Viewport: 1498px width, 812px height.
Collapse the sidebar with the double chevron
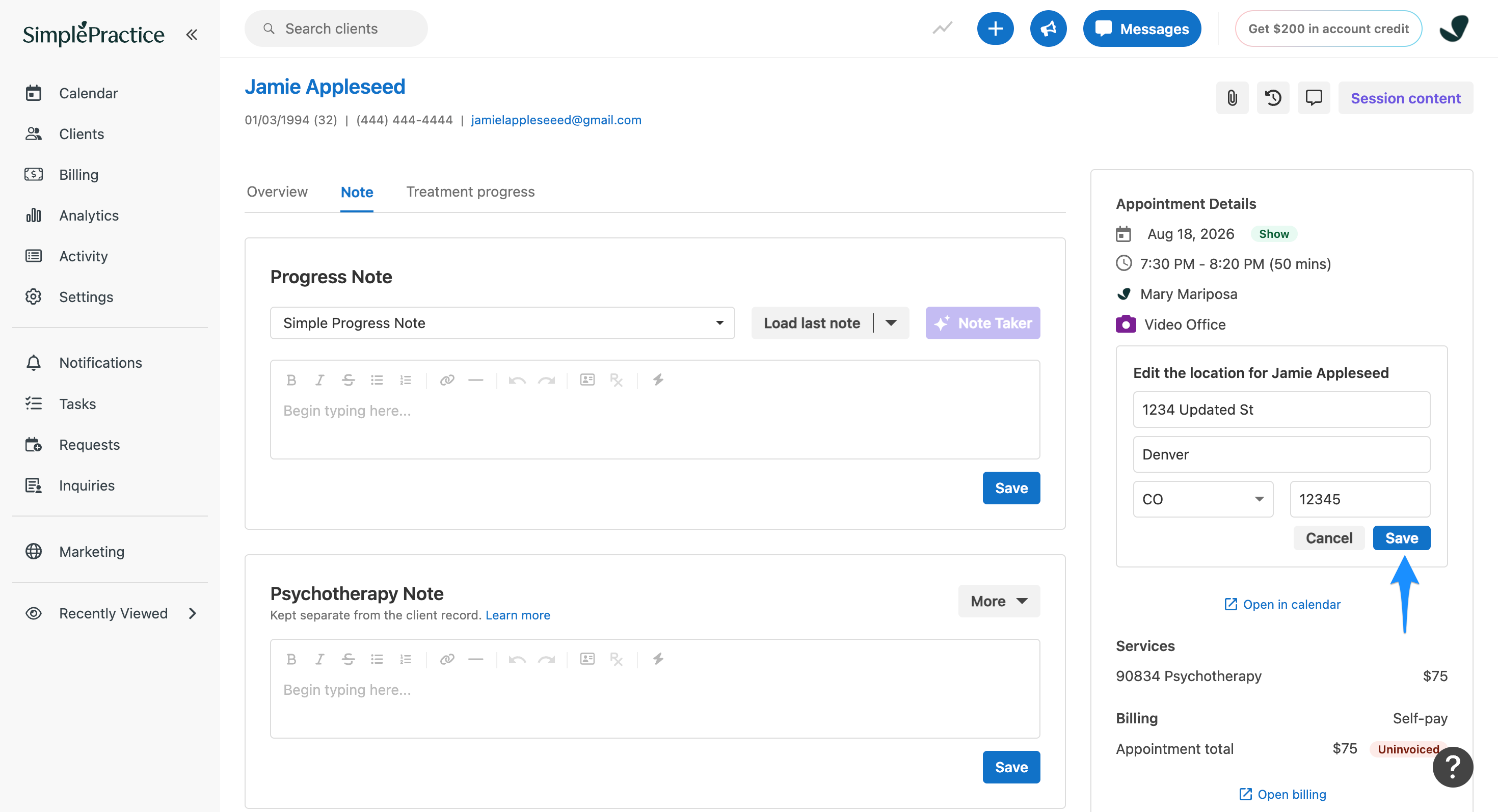(x=191, y=35)
